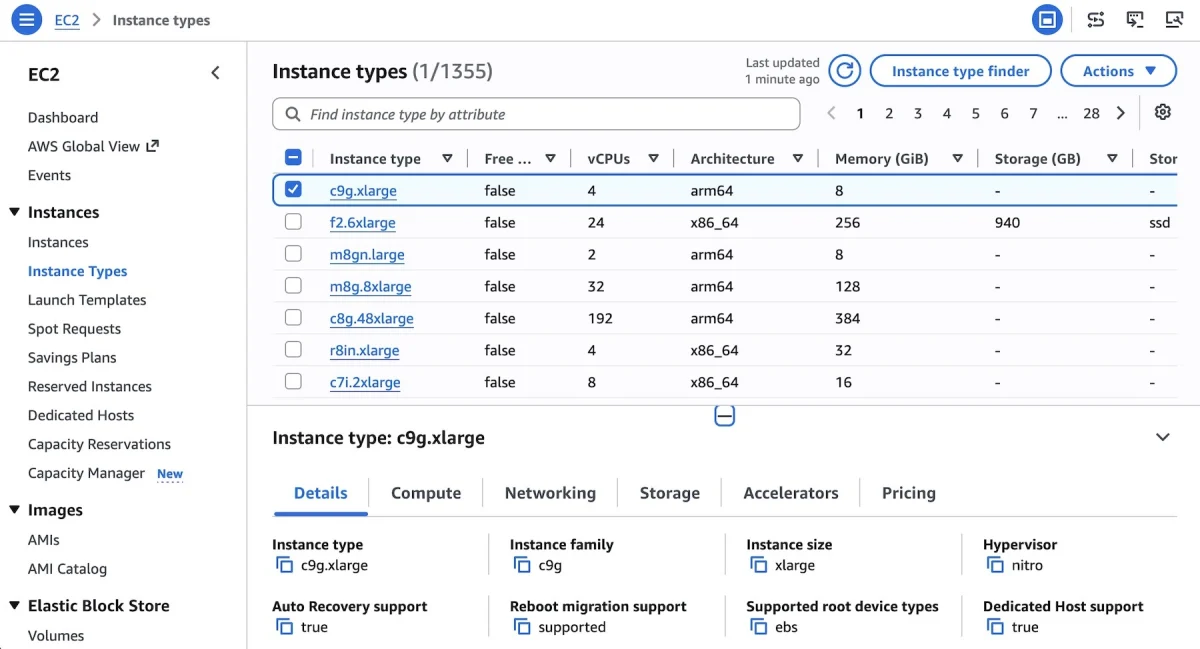Copy the Hypervisor value nitro
The image size is (1200, 649).
[995, 565]
